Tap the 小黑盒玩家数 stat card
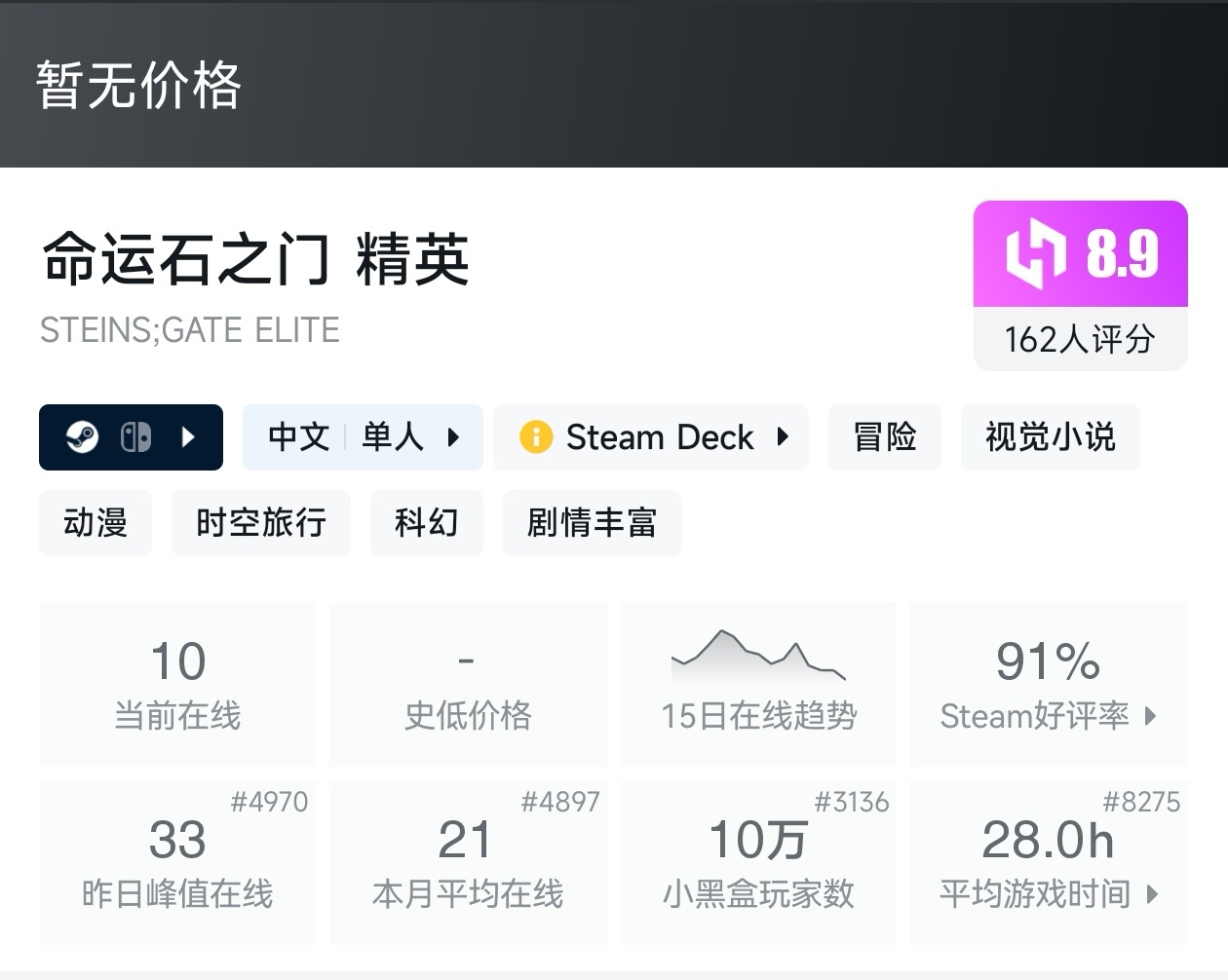Image resolution: width=1228 pixels, height=980 pixels. point(758,862)
